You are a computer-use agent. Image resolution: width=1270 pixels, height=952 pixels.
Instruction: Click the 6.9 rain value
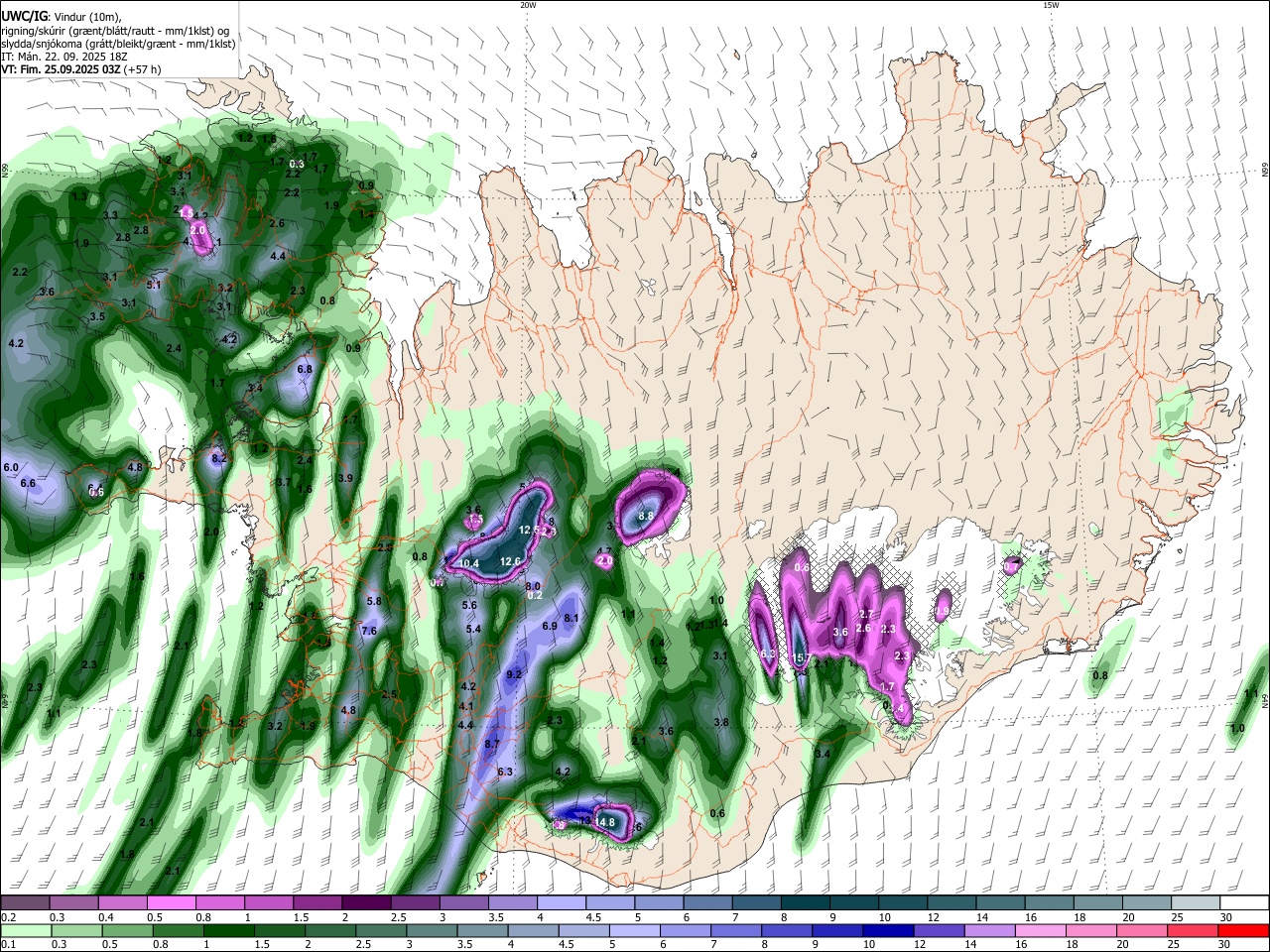pyautogui.click(x=550, y=627)
